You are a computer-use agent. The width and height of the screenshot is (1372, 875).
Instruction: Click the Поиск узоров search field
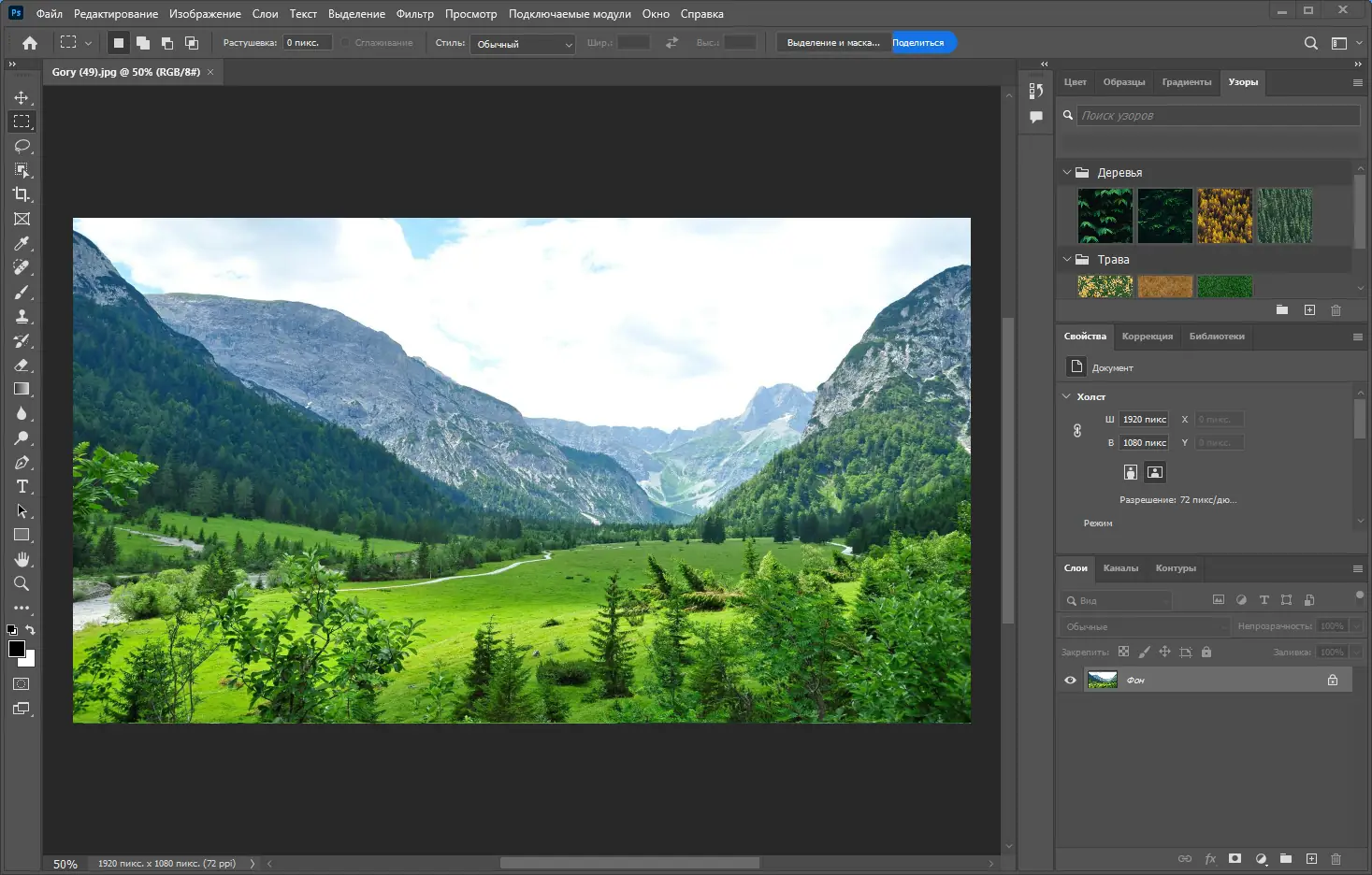(x=1218, y=116)
